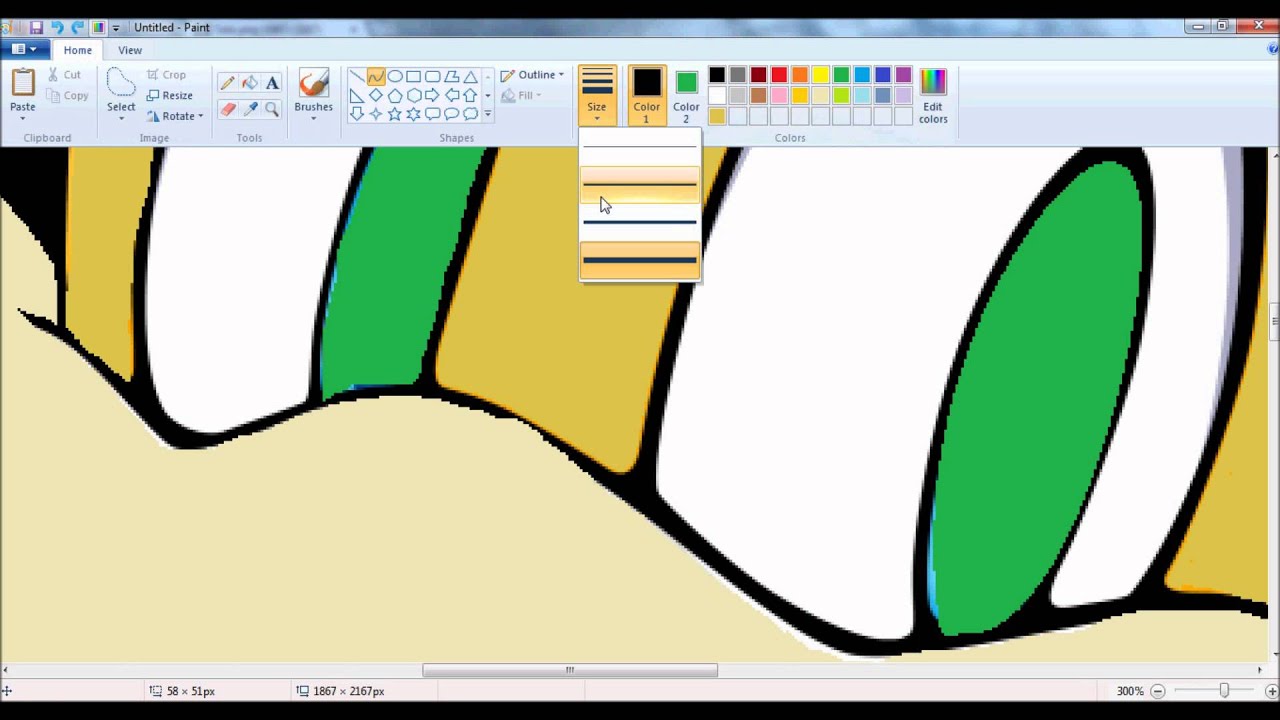Choose the Oval callout shape
1280x720 pixels.
tap(451, 114)
